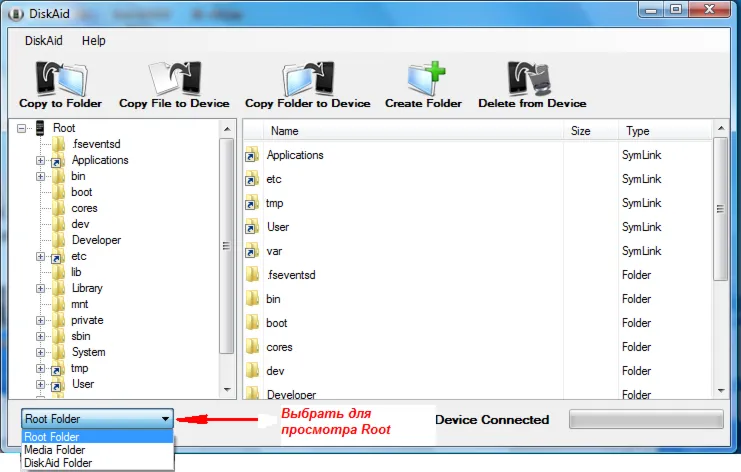Select the boot name in file list
This screenshot has width=741, height=472.
[x=277, y=323]
